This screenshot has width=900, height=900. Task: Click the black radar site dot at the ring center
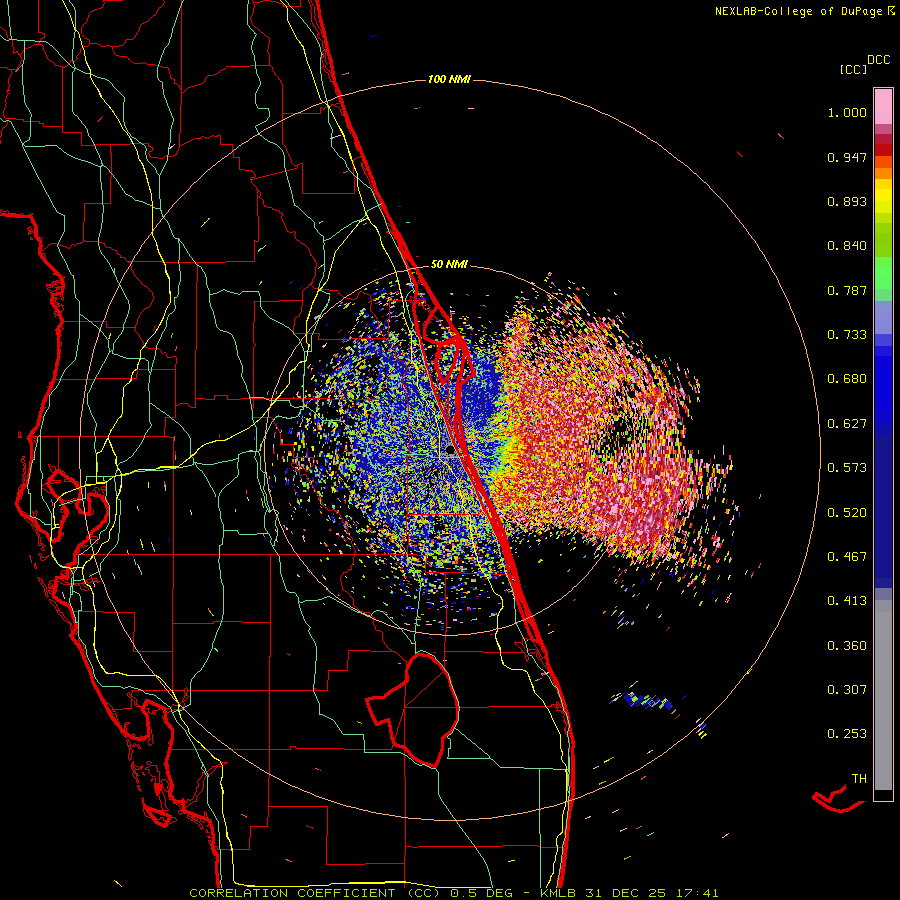[450, 450]
